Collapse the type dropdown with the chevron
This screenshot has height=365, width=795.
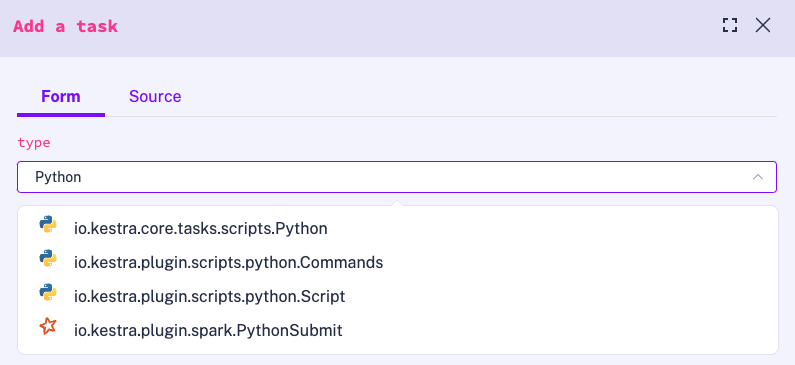(758, 177)
